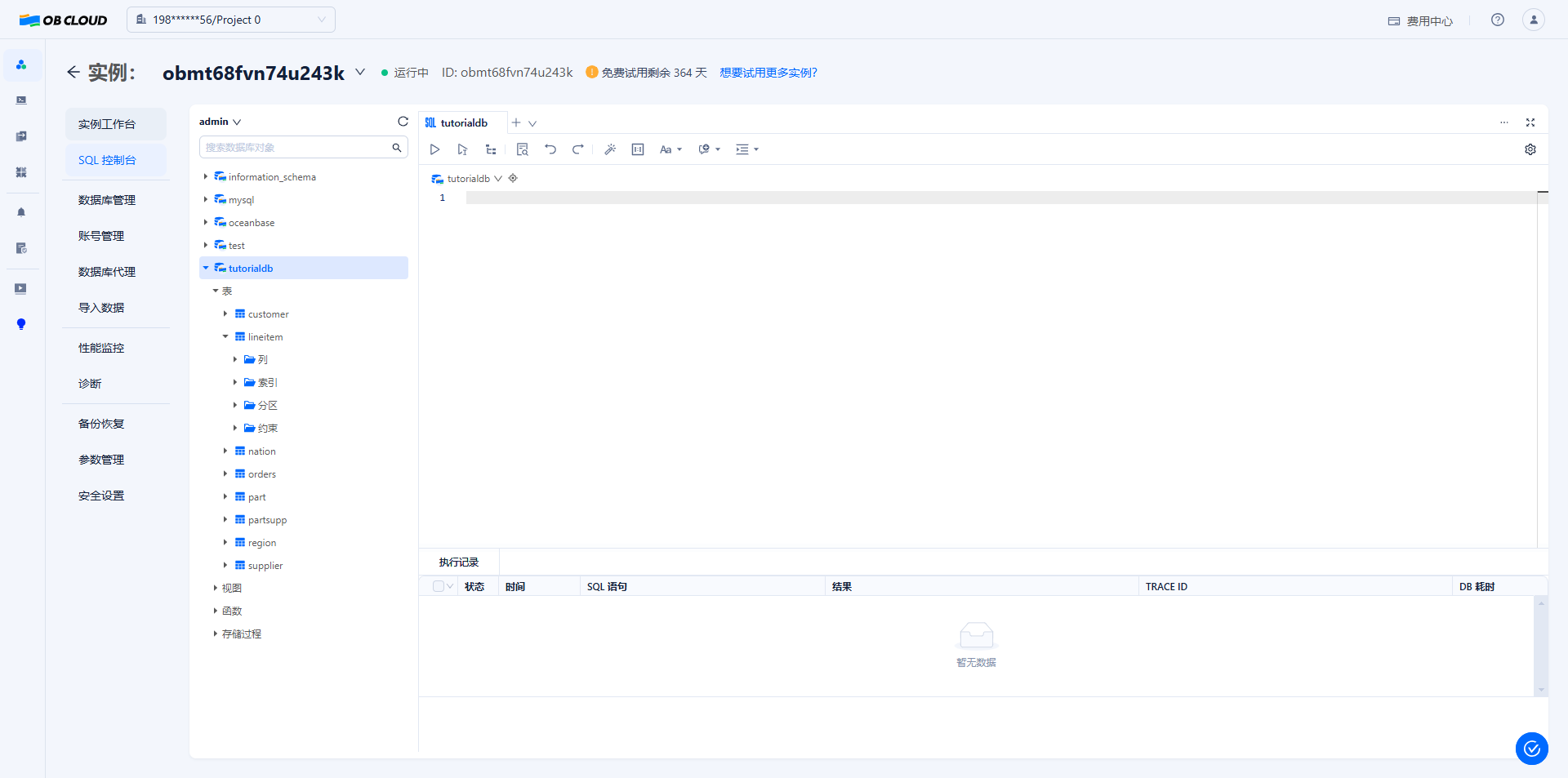Click the execution plan tree icon
The image size is (1568, 778).
pyautogui.click(x=491, y=149)
